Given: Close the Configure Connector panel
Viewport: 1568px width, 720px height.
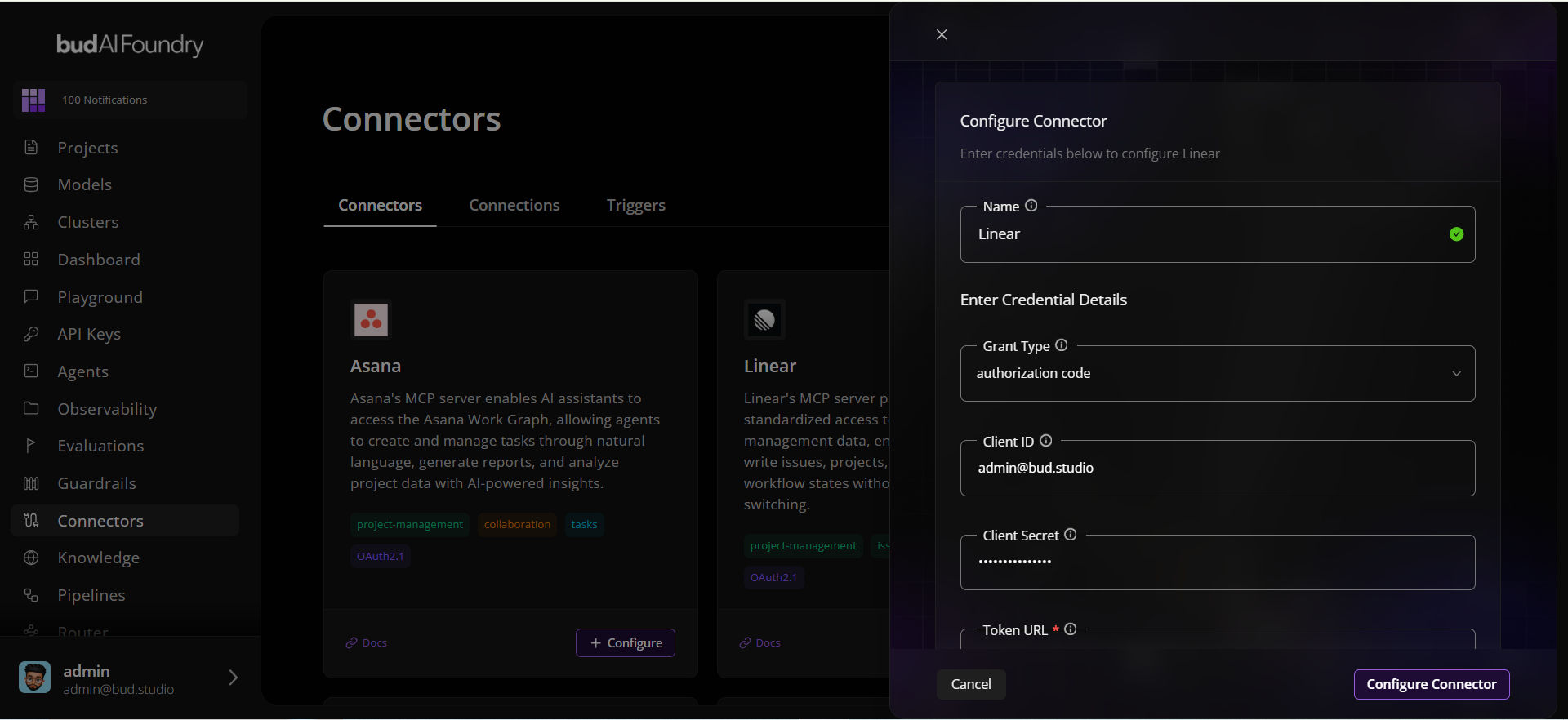Looking at the screenshot, I should point(942,34).
